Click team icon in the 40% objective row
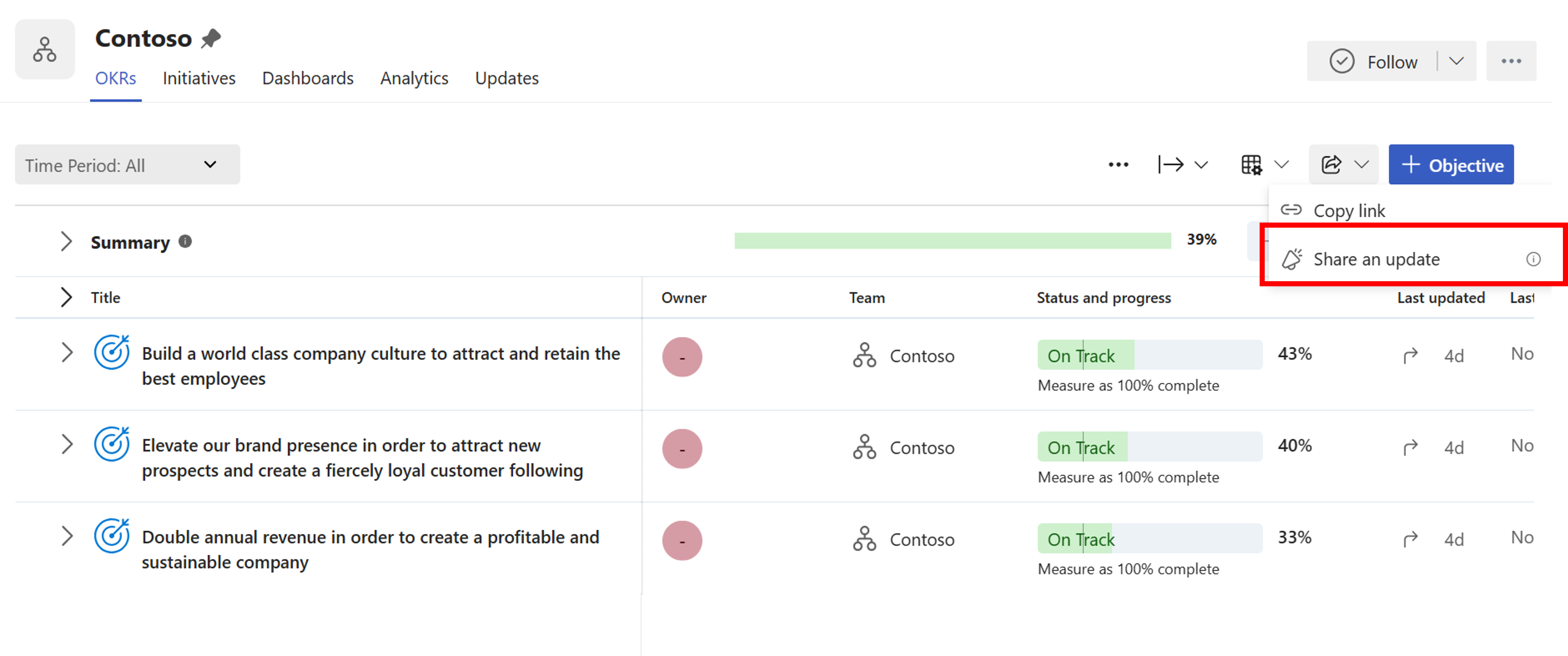This screenshot has width=1568, height=656. [864, 447]
